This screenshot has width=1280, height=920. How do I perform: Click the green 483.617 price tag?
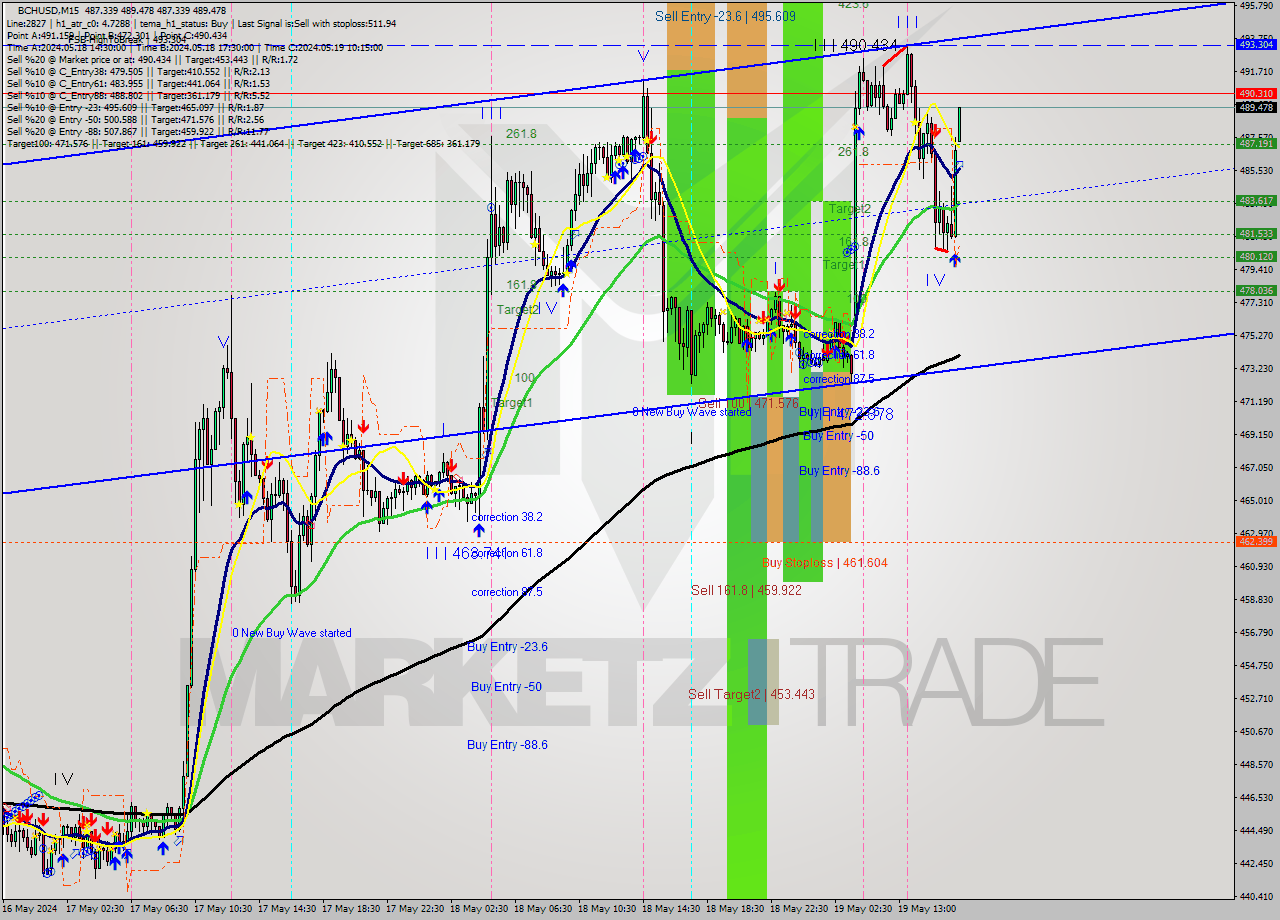point(1256,201)
